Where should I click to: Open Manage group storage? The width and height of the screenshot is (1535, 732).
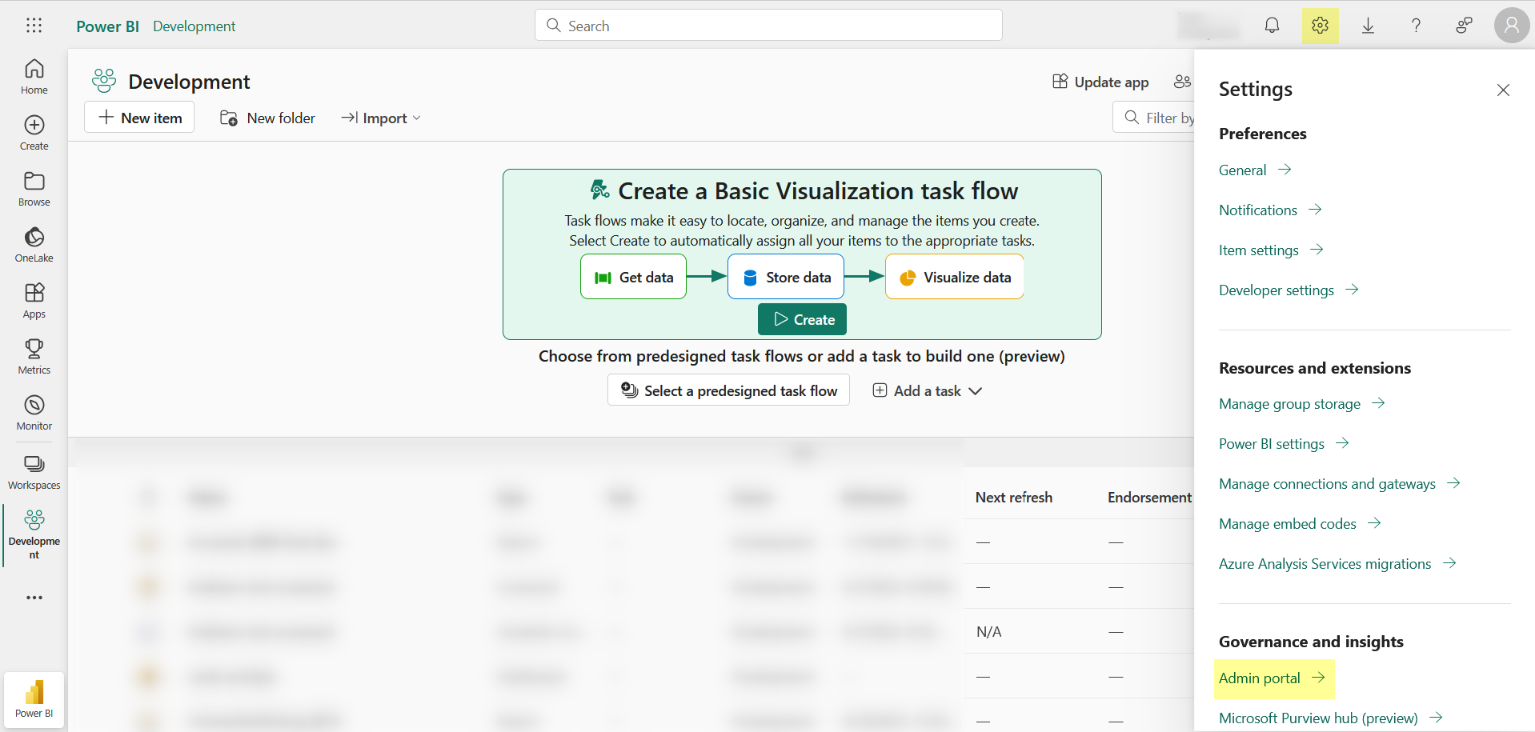tap(1302, 404)
